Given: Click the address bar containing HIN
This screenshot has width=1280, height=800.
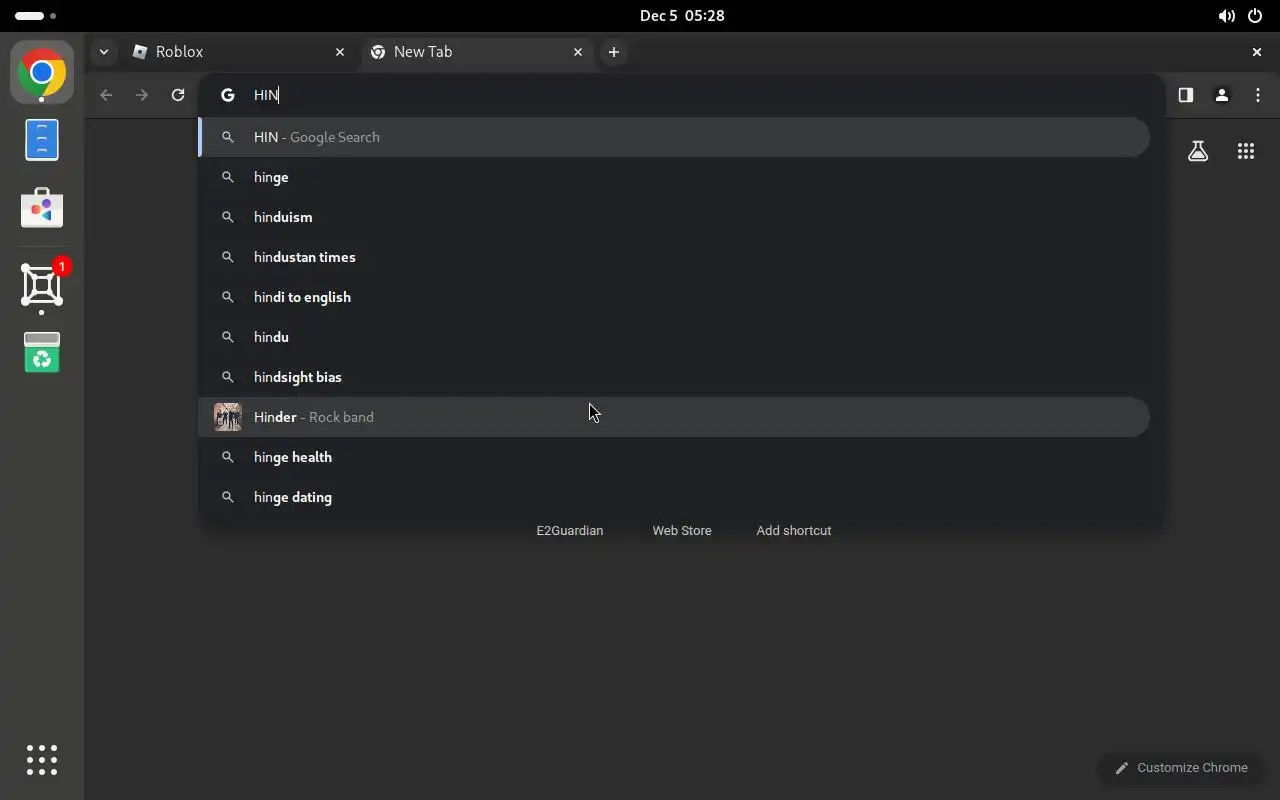Looking at the screenshot, I should coord(680,95).
